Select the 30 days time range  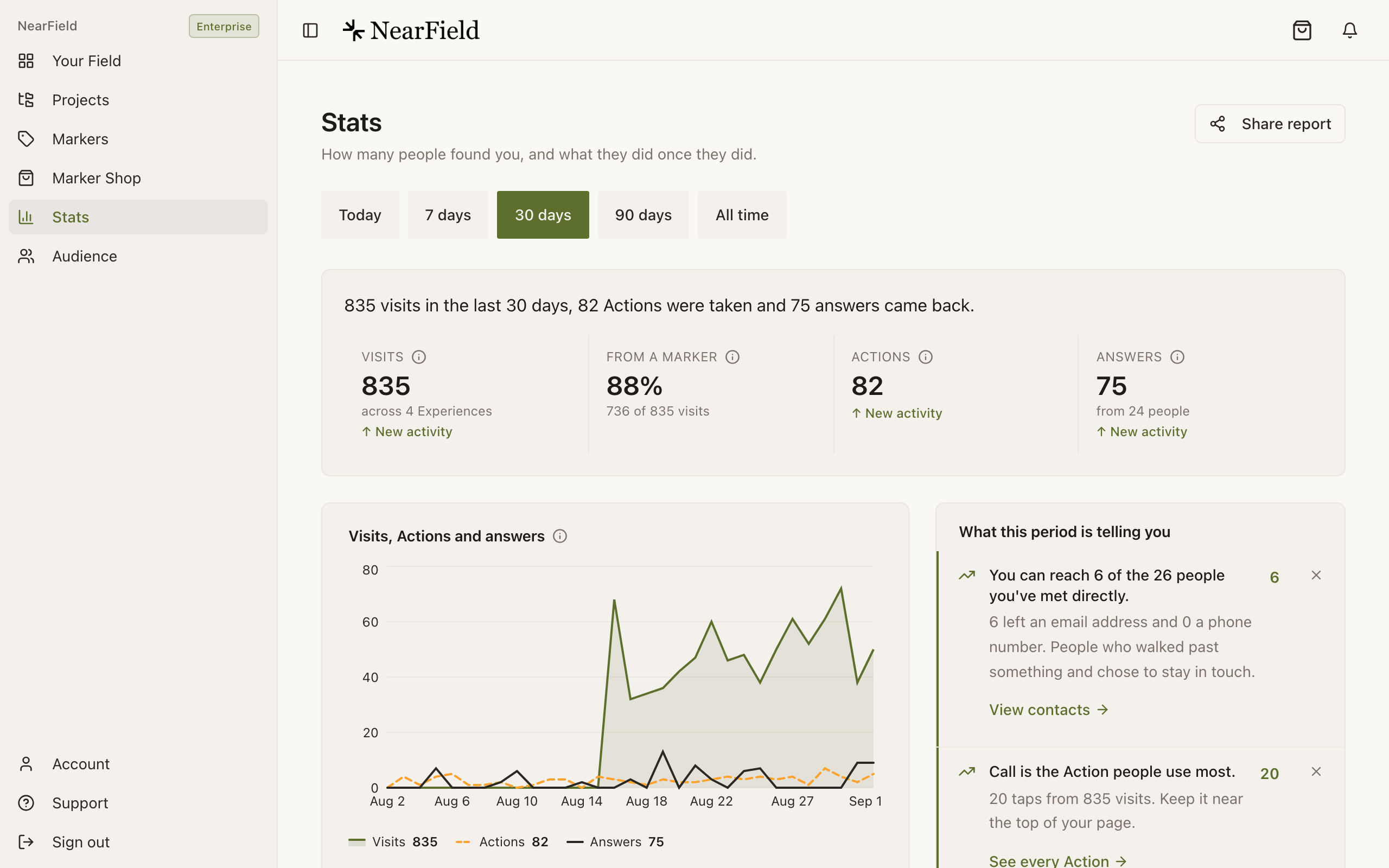(x=543, y=215)
